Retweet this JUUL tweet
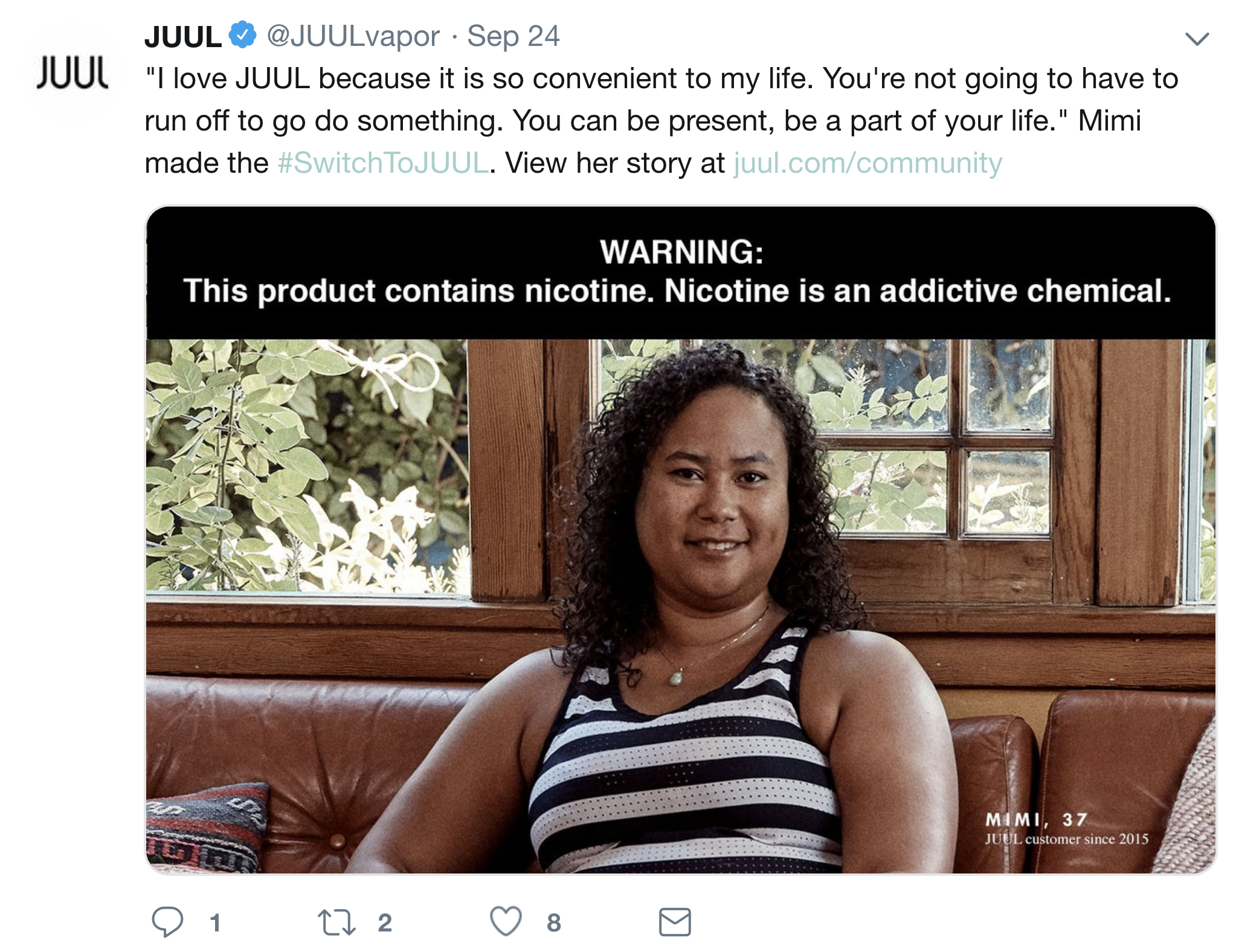Viewport: 1236px width, 952px height. [336, 922]
